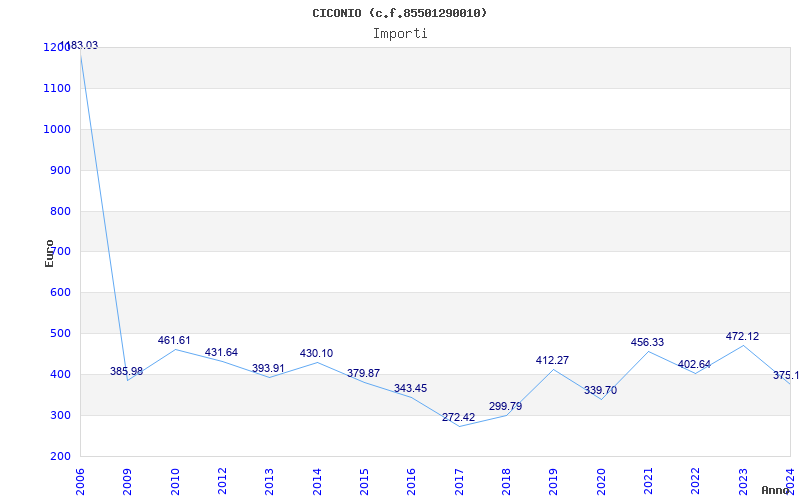
Task: Click the 461.61 data label
Action: 174,340
